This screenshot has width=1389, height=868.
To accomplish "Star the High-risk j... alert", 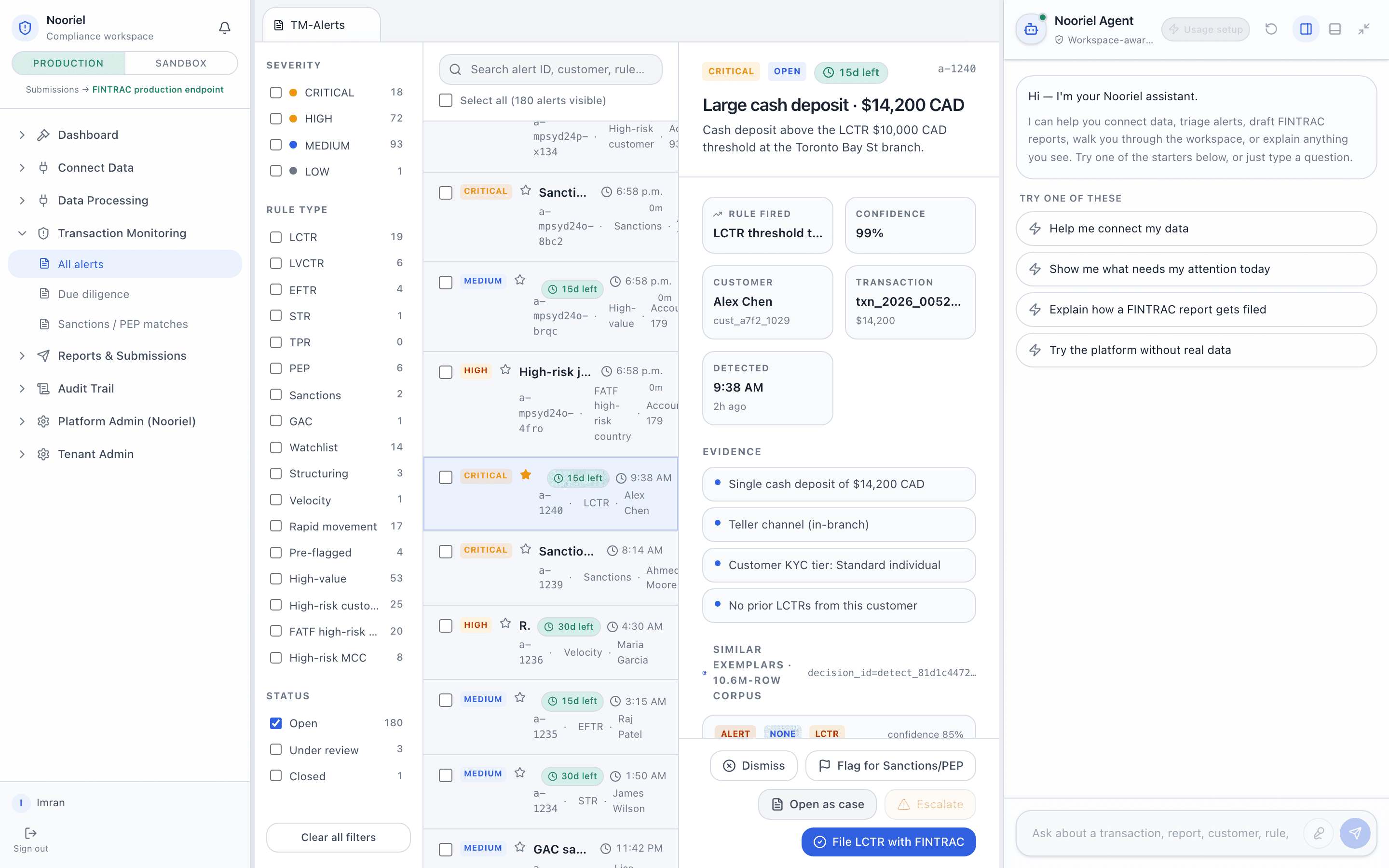I will coord(505,369).
